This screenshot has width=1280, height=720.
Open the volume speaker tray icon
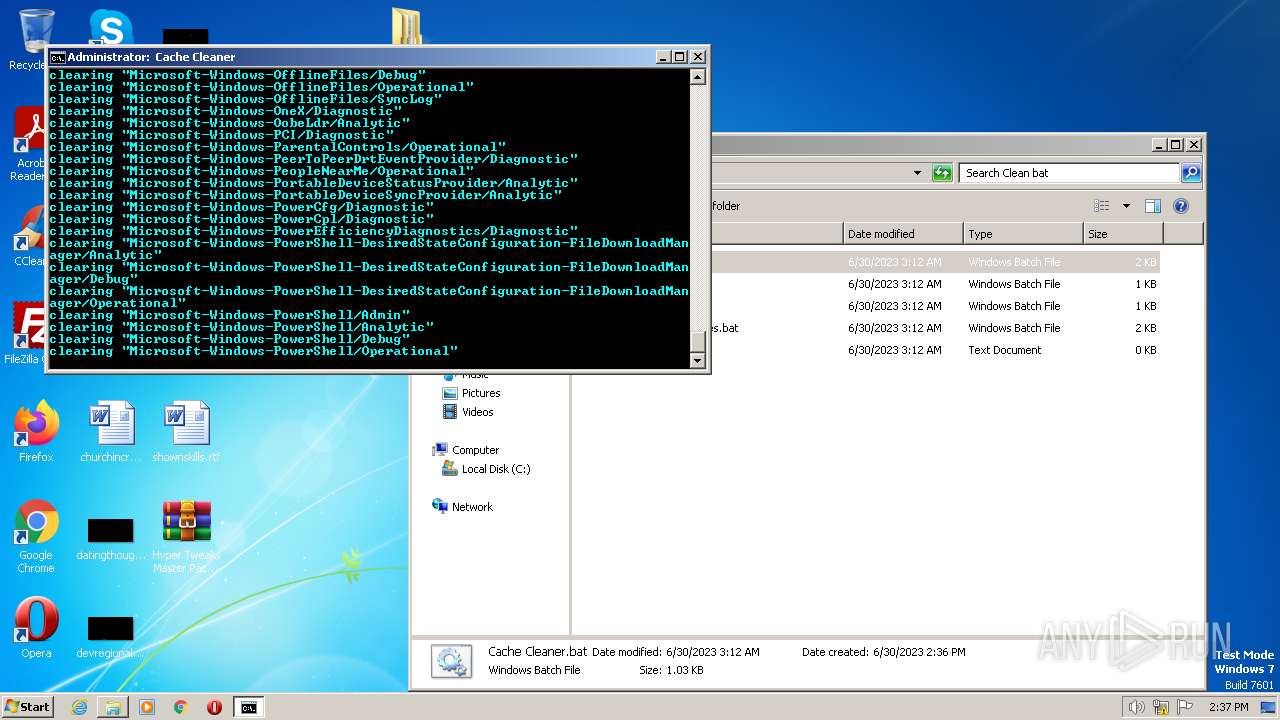point(1136,707)
